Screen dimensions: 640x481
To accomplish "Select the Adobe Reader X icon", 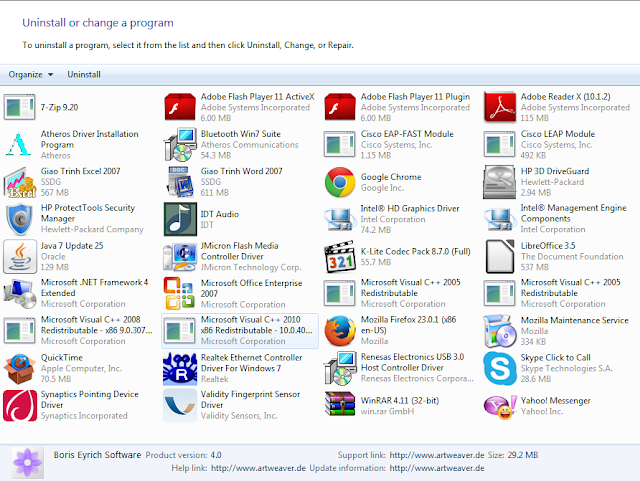I will point(500,107).
